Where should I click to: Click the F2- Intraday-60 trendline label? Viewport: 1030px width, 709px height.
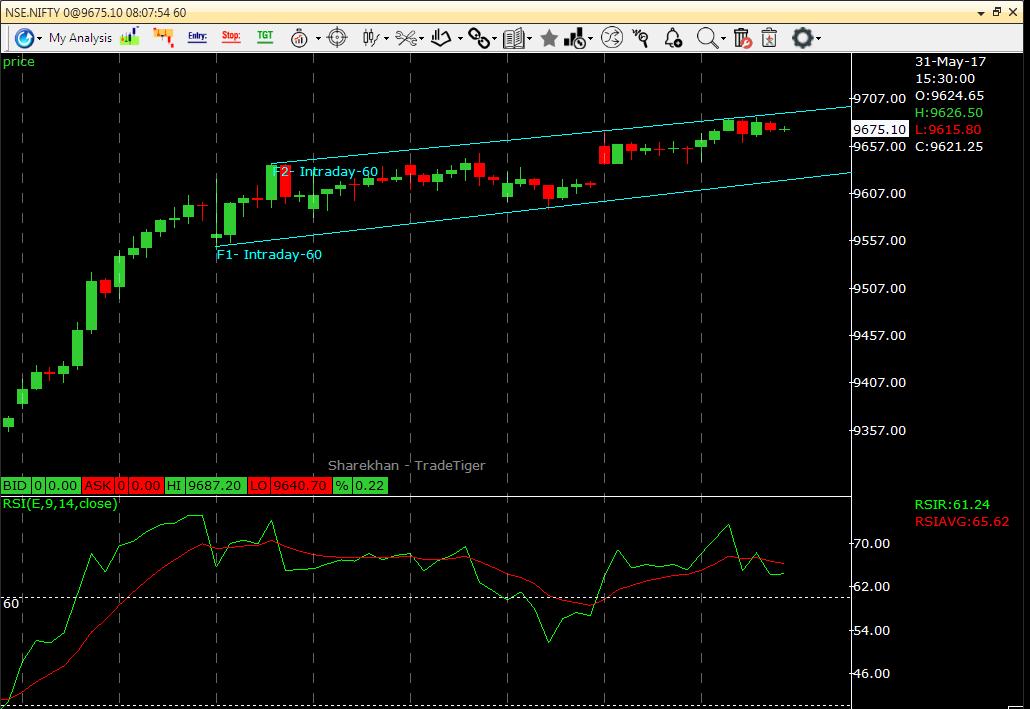click(x=325, y=172)
